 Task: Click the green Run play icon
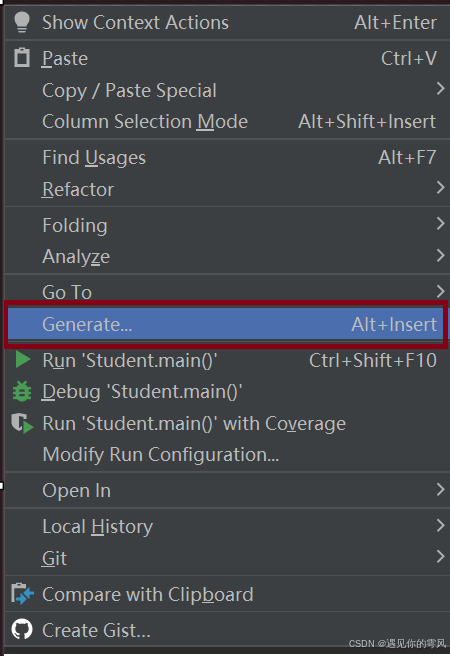point(23,359)
